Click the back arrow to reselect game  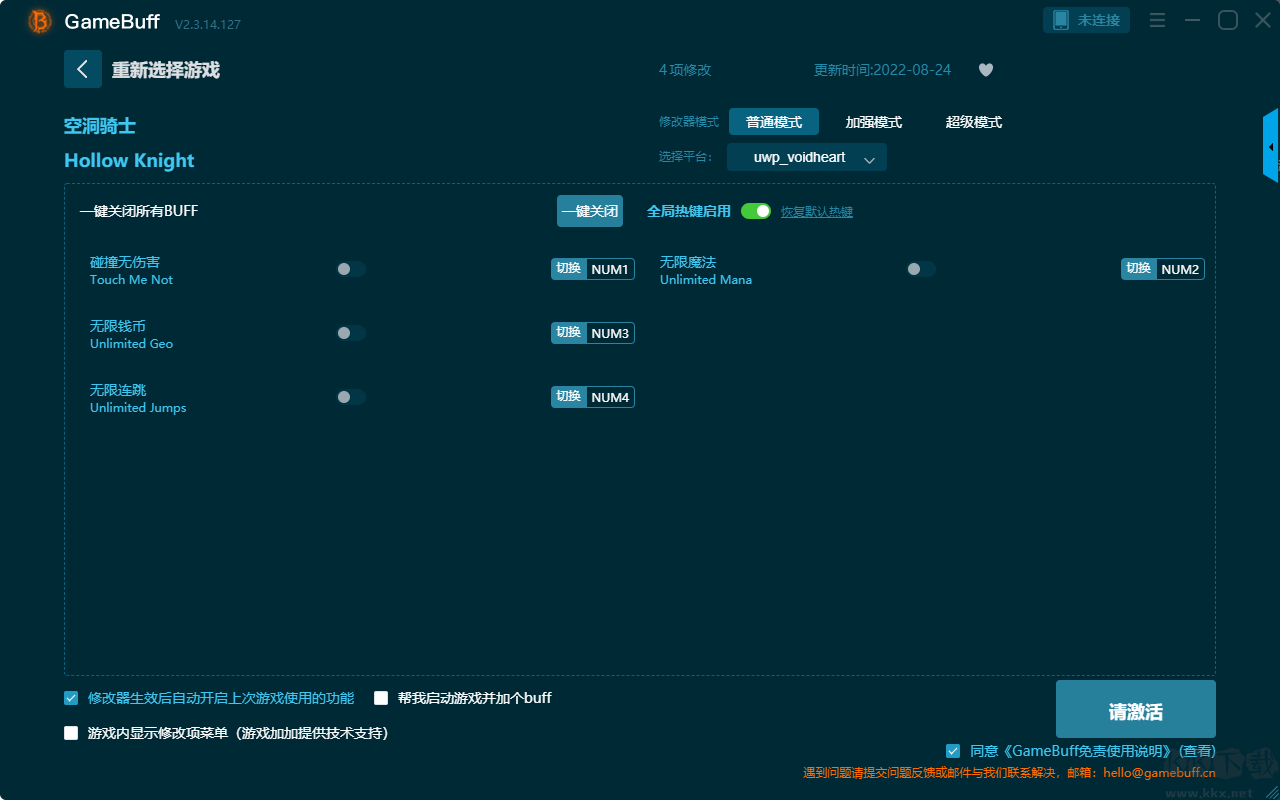click(83, 69)
